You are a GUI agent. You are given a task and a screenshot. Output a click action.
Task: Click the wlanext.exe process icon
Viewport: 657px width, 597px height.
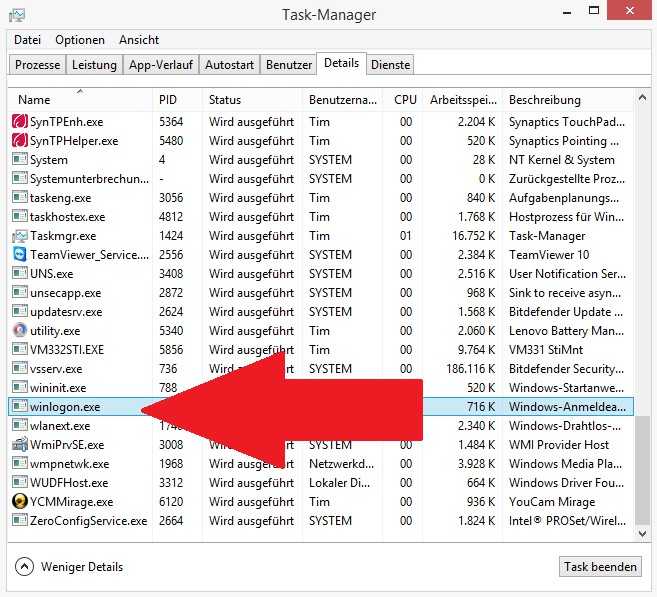(x=20, y=425)
